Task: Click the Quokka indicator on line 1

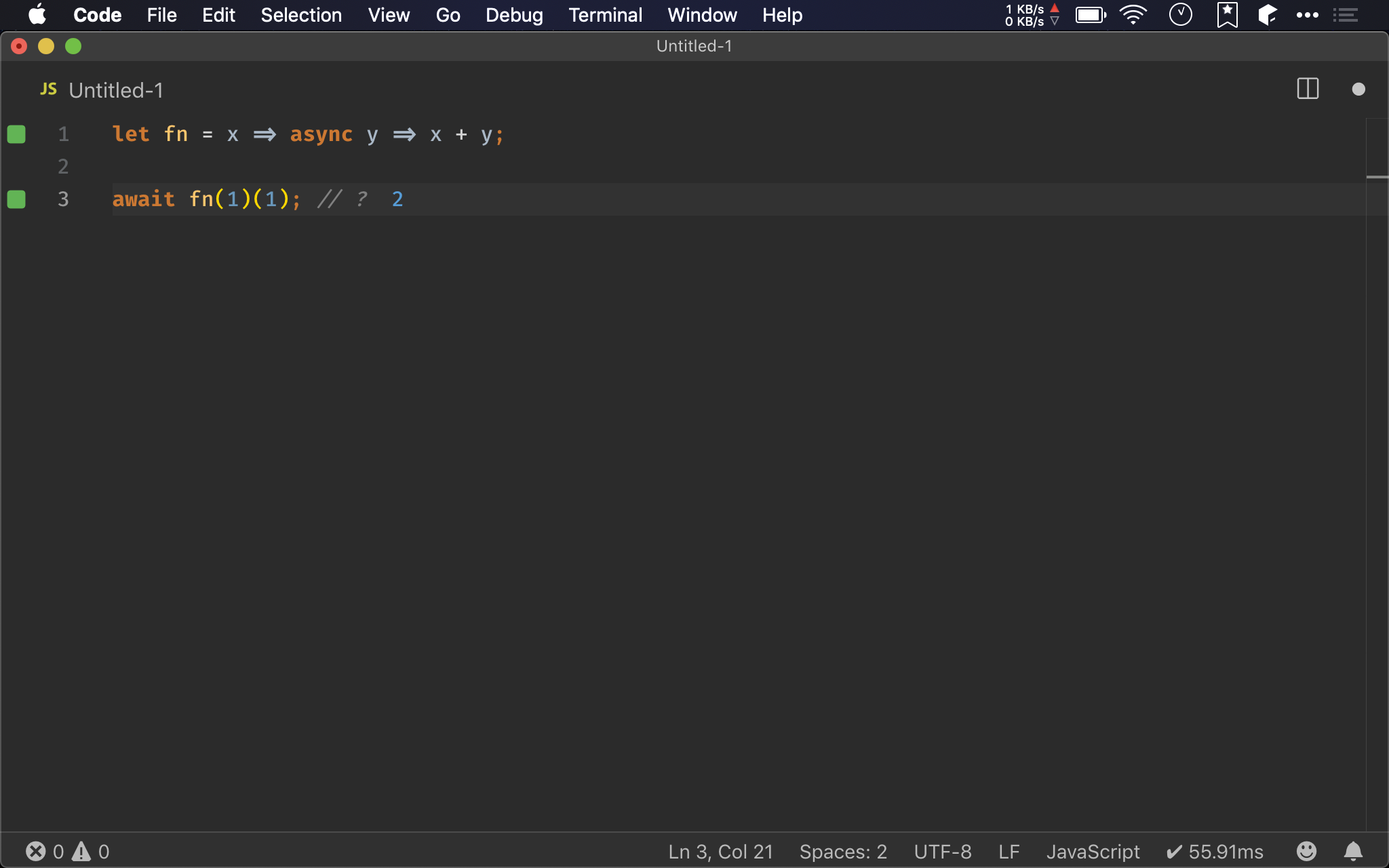Action: [x=17, y=134]
